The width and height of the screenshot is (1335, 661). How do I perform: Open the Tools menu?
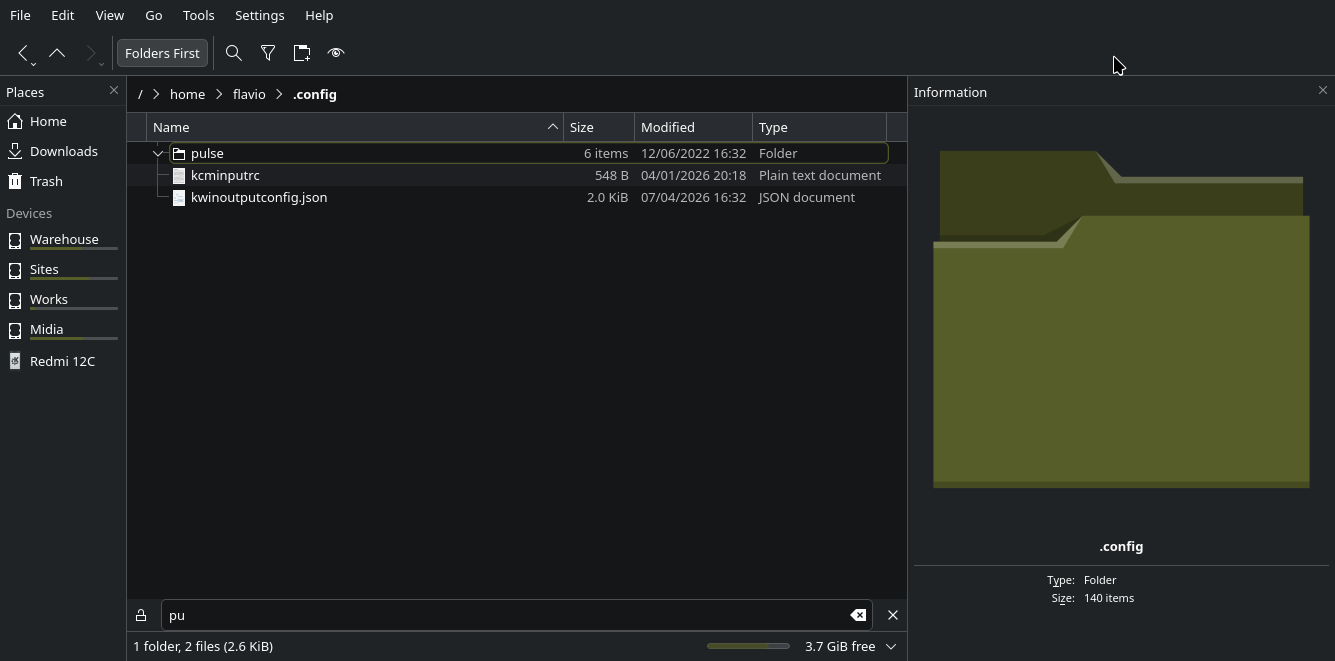pyautogui.click(x=198, y=15)
